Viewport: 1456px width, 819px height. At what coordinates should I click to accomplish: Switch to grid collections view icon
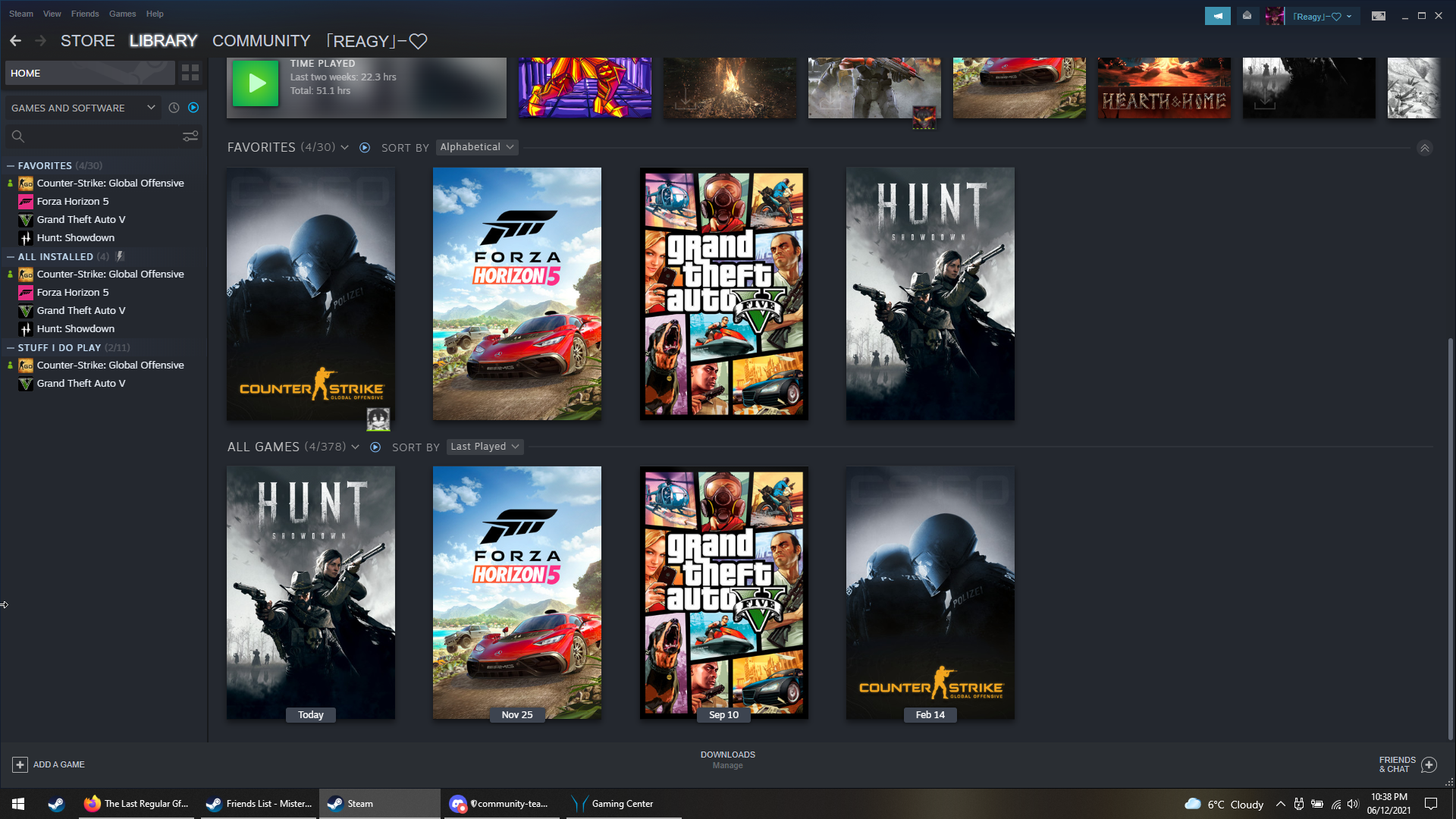pos(190,73)
